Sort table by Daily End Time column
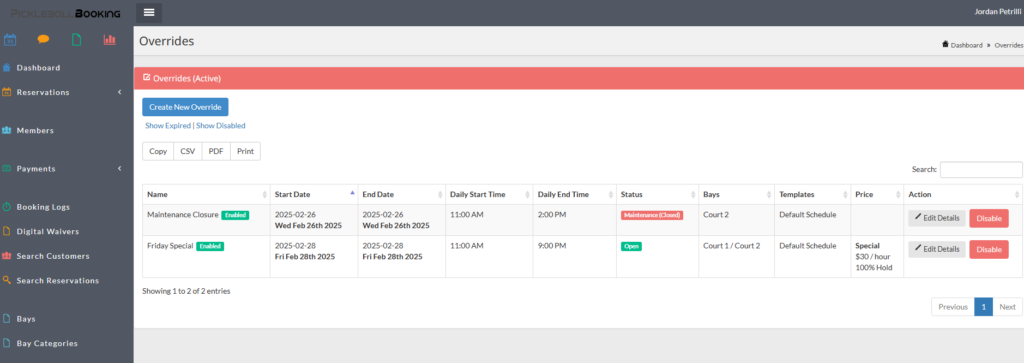The width and height of the screenshot is (1024, 363). point(575,194)
